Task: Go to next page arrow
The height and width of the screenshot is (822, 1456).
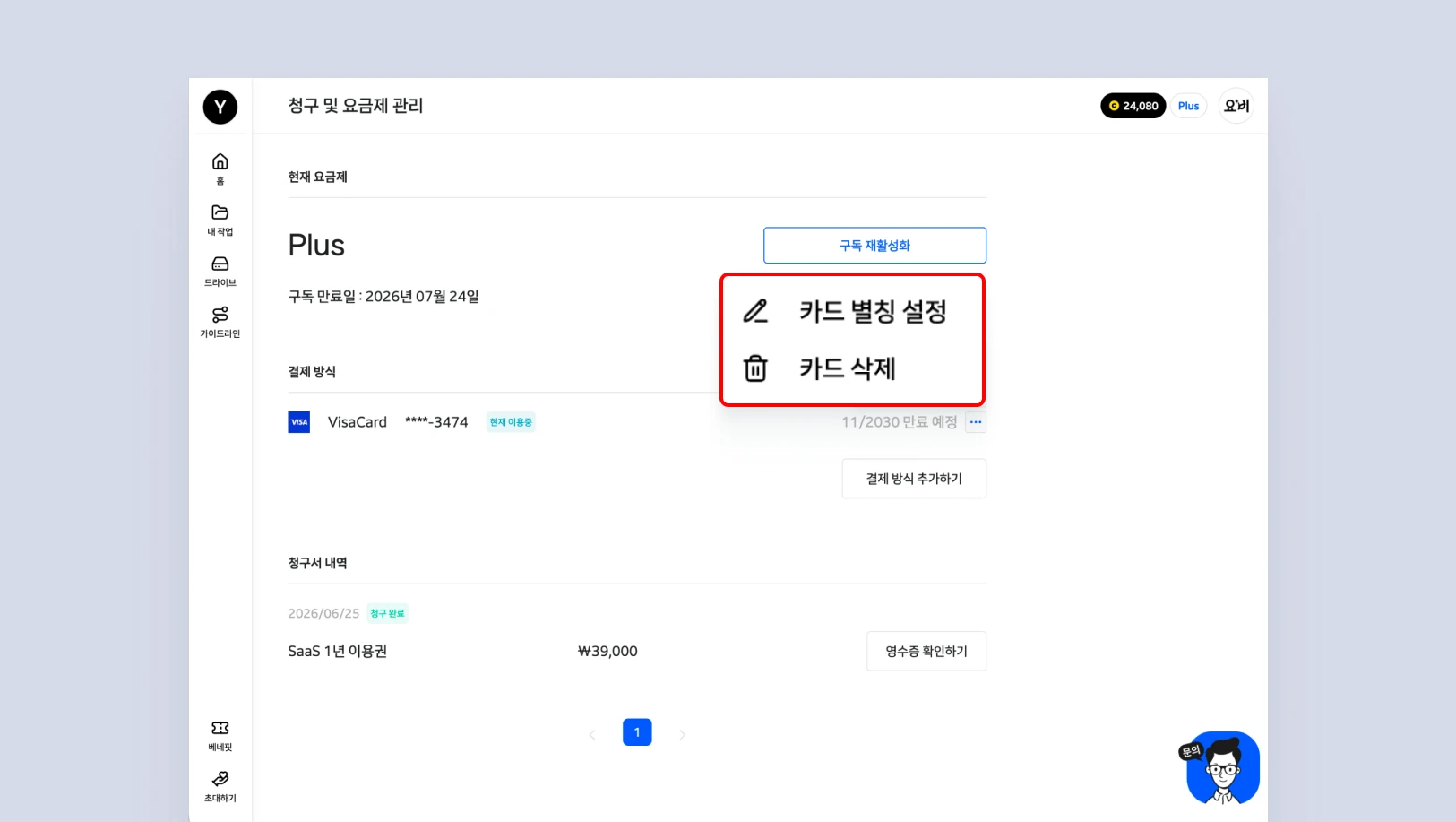Action: click(x=682, y=734)
